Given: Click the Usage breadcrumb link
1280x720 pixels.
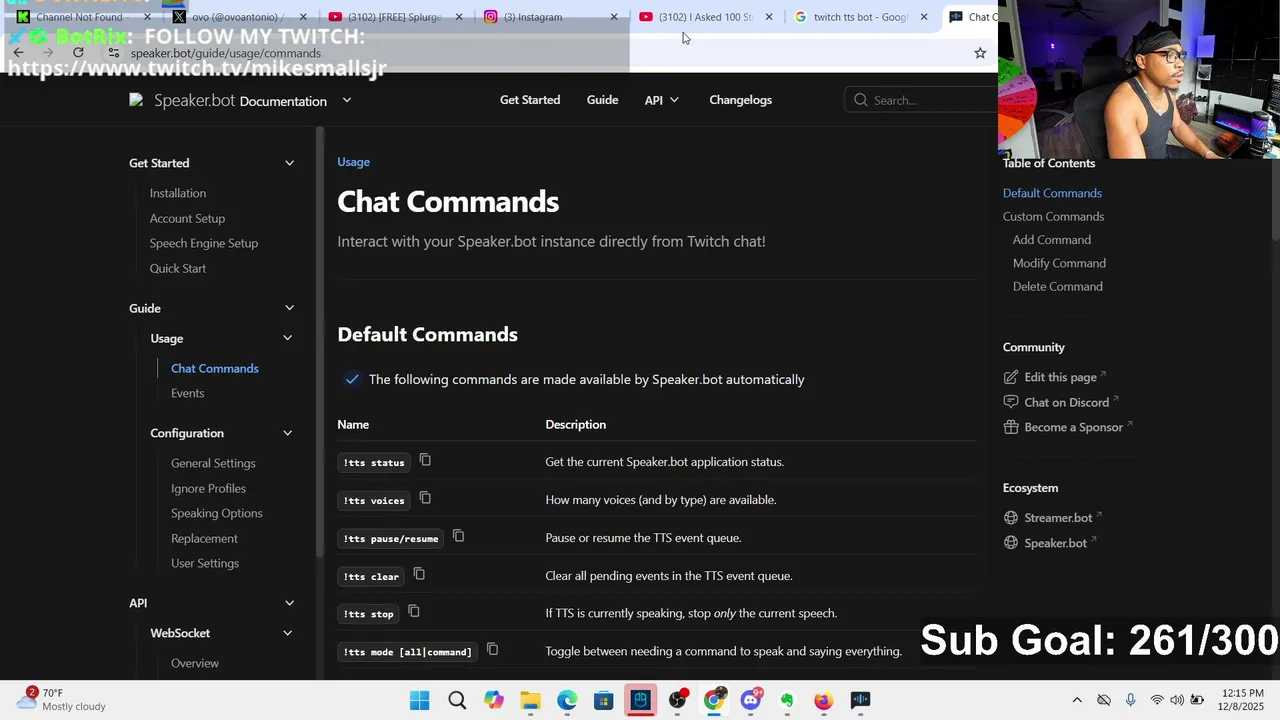Looking at the screenshot, I should [x=353, y=162].
